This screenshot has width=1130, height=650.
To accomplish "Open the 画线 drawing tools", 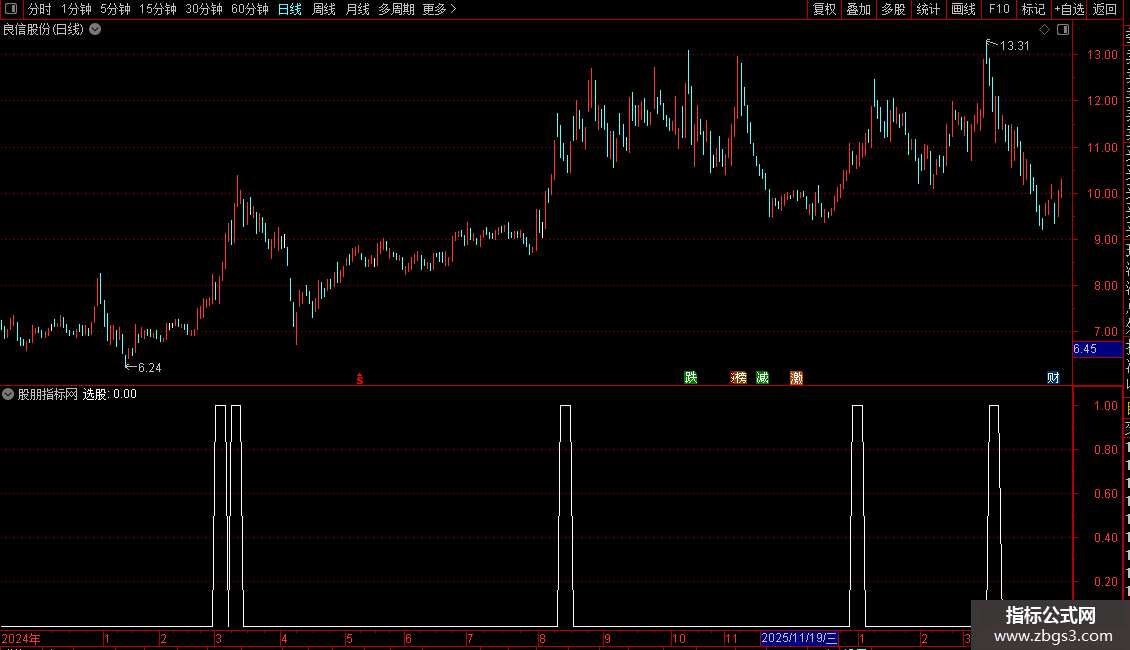I will click(963, 9).
